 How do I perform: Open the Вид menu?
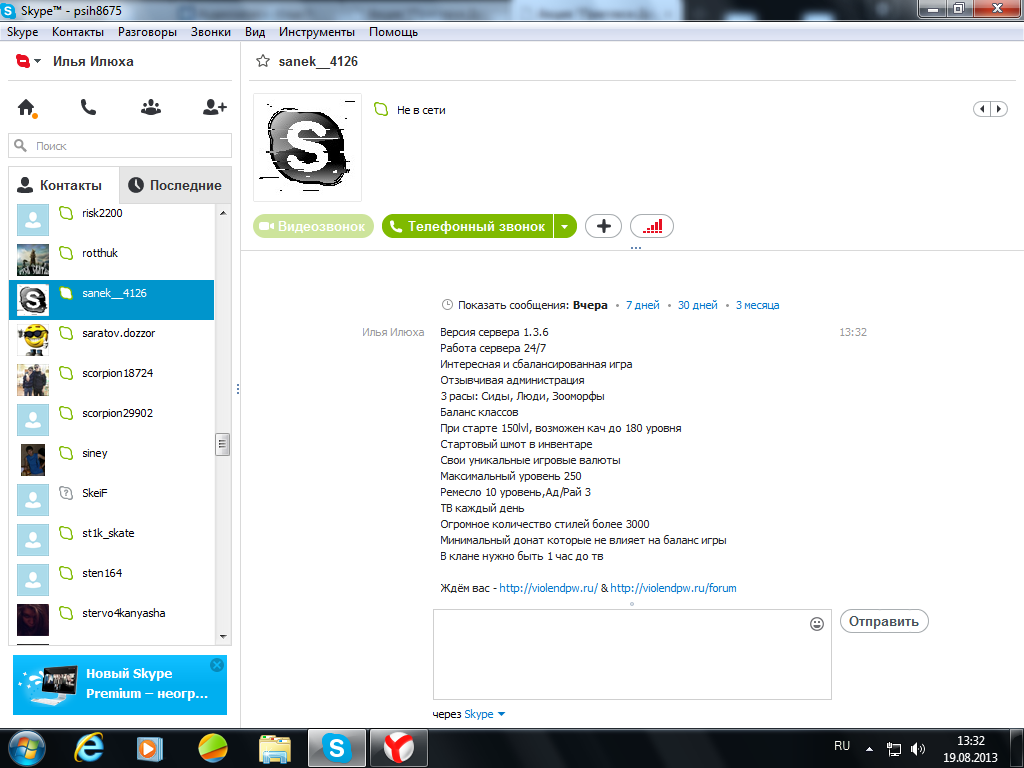coord(255,32)
